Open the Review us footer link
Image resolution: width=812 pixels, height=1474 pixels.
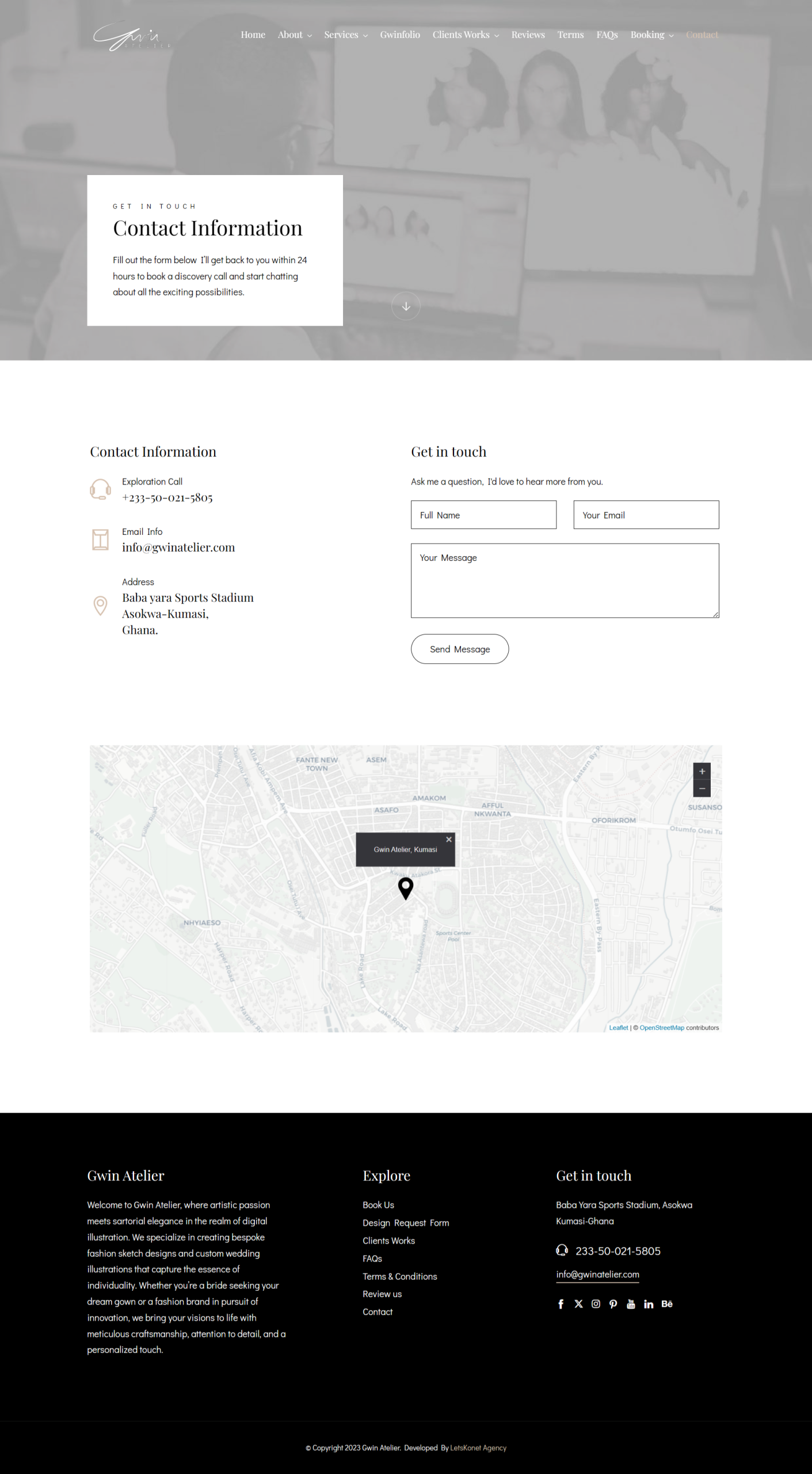pyautogui.click(x=382, y=1294)
